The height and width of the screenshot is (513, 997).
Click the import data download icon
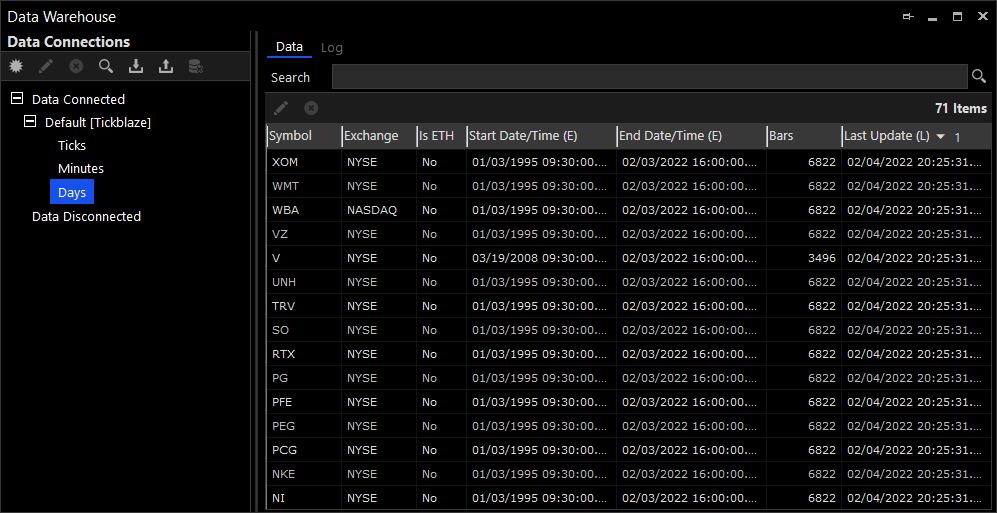(x=136, y=67)
